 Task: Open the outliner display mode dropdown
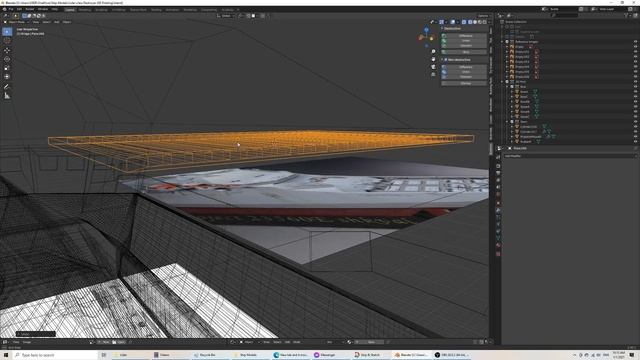[x=511, y=16]
